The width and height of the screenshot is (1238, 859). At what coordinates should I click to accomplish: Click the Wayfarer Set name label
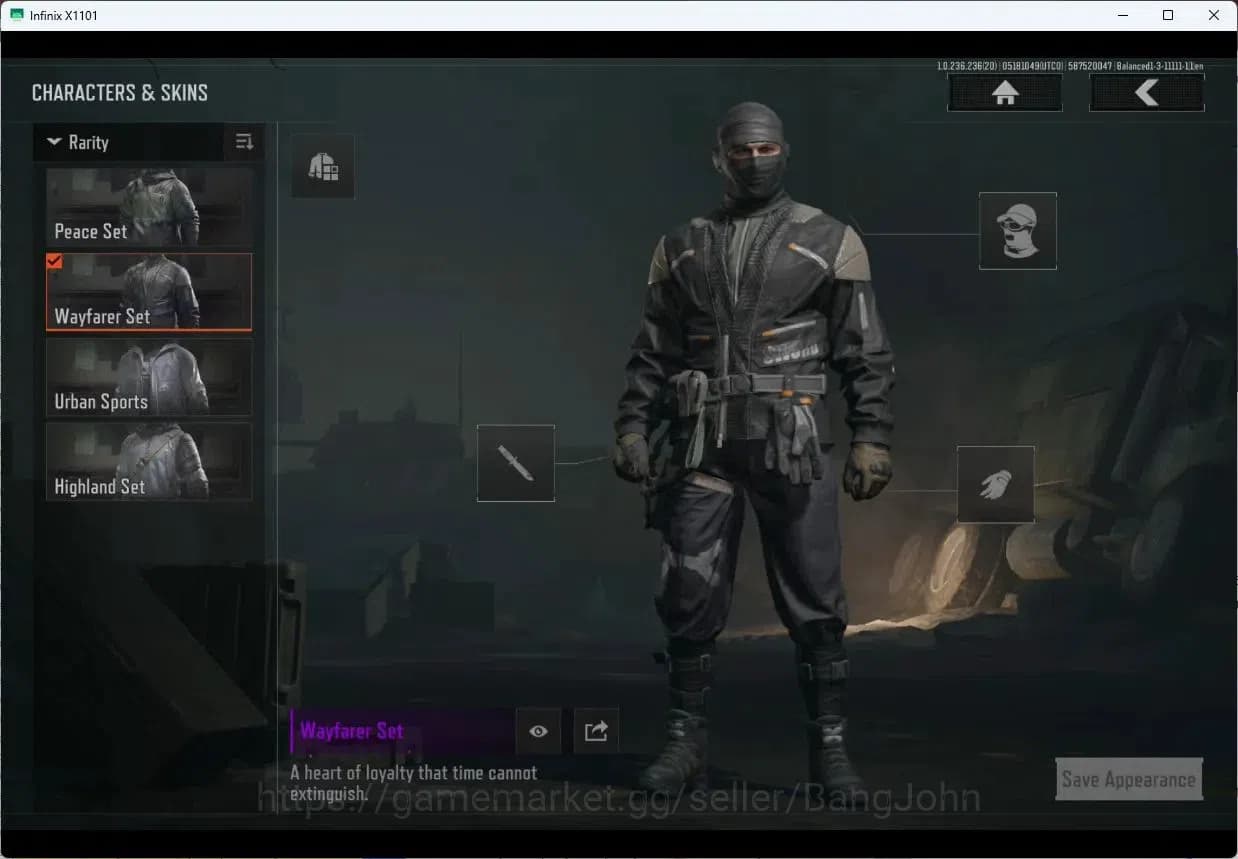tap(352, 731)
